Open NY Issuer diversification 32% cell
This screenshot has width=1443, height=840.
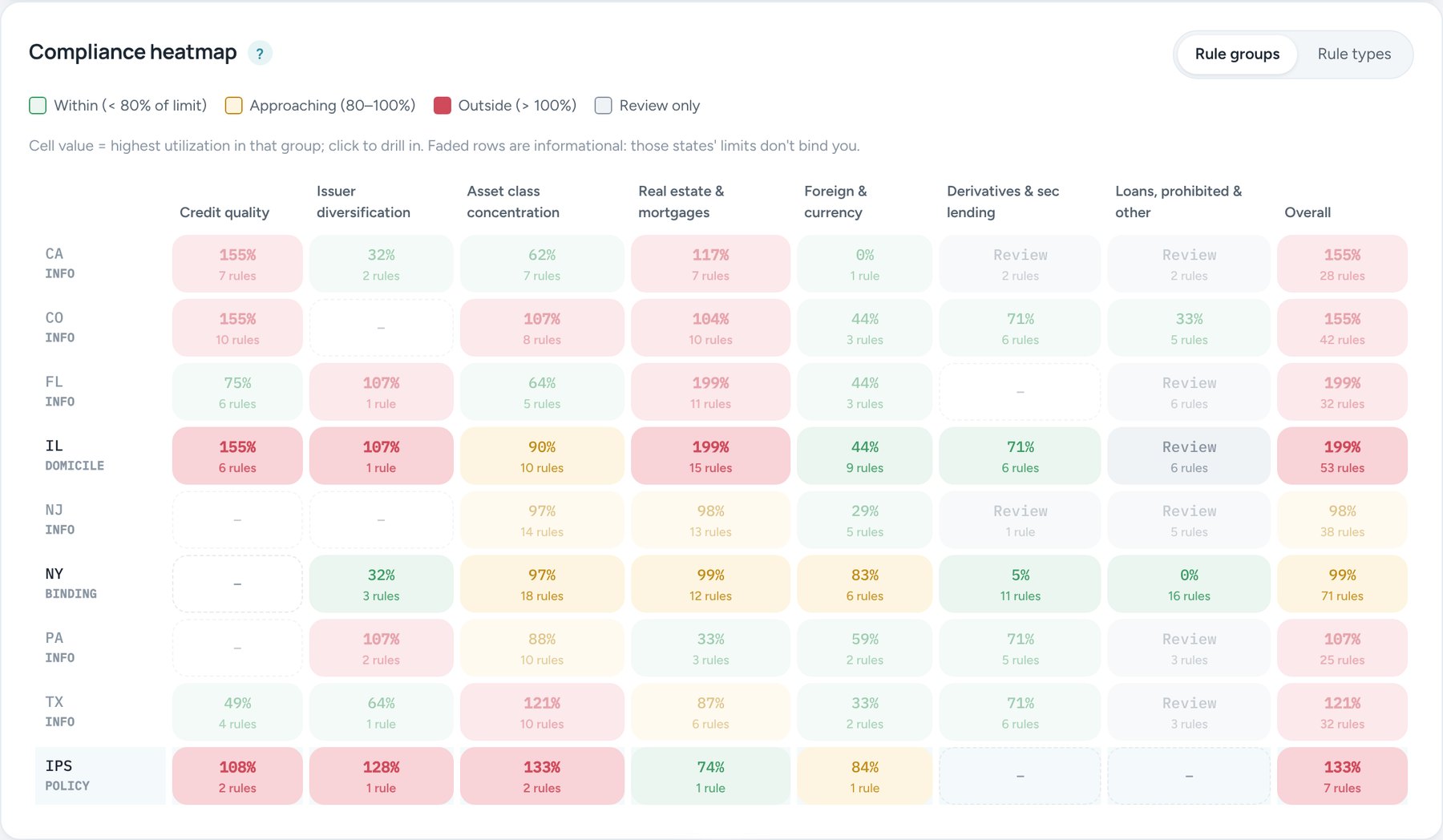coord(381,584)
